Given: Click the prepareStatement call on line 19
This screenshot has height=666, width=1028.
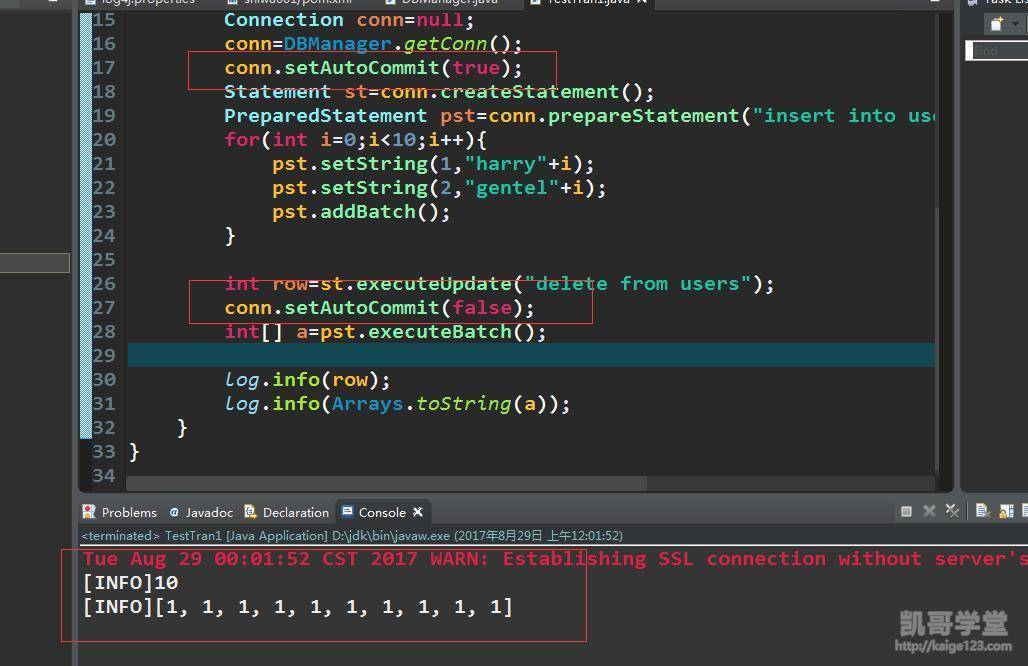Looking at the screenshot, I should (643, 116).
